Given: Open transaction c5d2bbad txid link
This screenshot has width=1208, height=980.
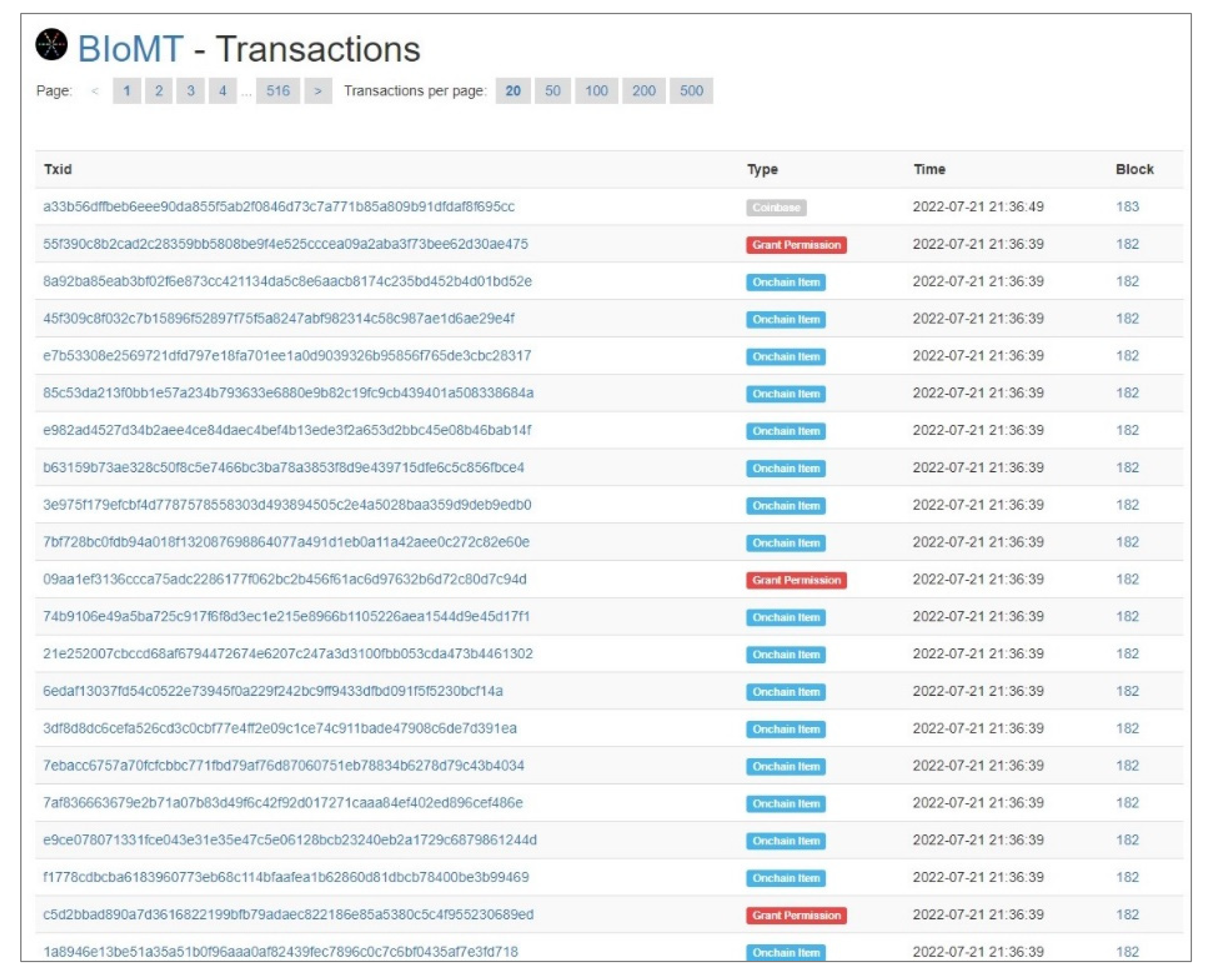Looking at the screenshot, I should tap(288, 914).
